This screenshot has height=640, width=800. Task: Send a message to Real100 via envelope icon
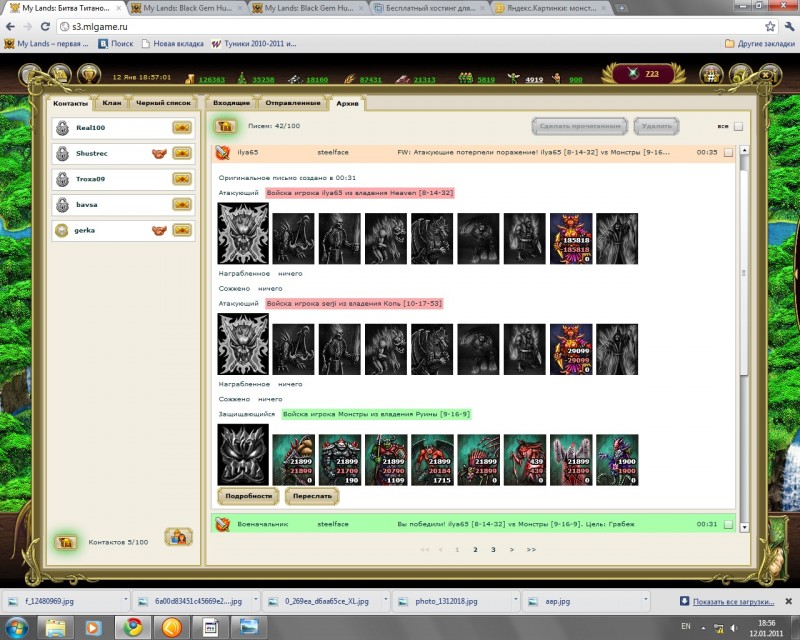(x=182, y=127)
